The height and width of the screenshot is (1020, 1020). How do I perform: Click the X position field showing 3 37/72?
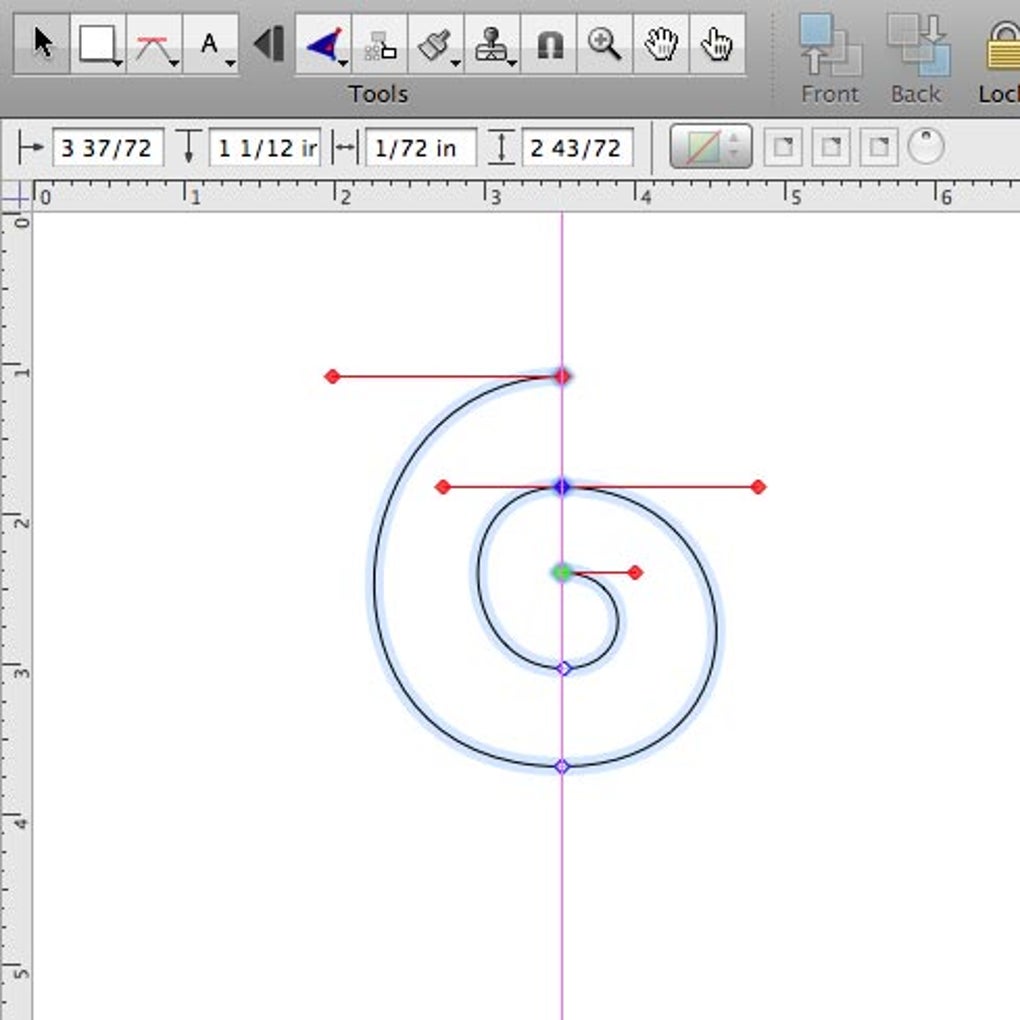107,148
